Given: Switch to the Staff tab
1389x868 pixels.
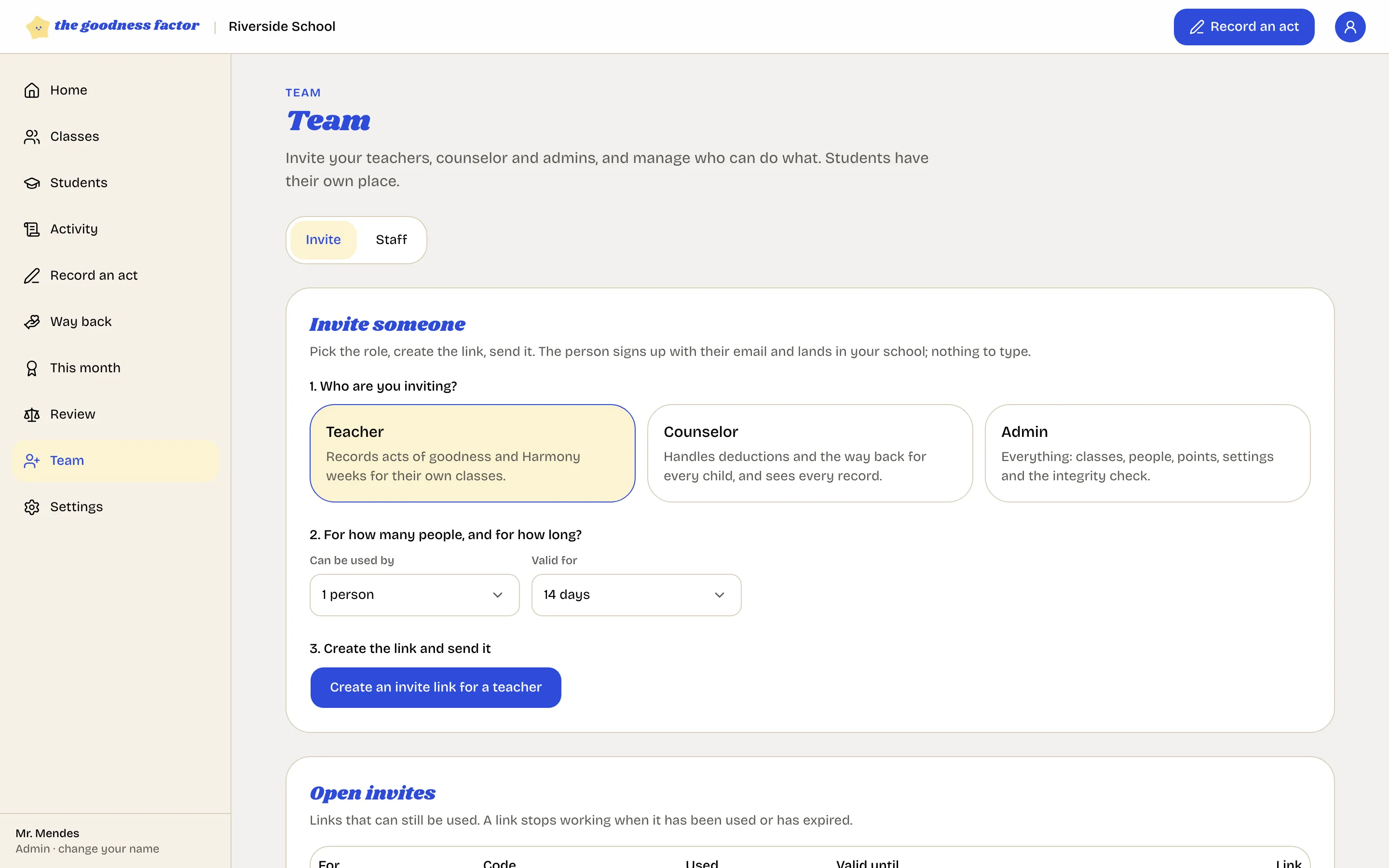Looking at the screenshot, I should (x=392, y=240).
